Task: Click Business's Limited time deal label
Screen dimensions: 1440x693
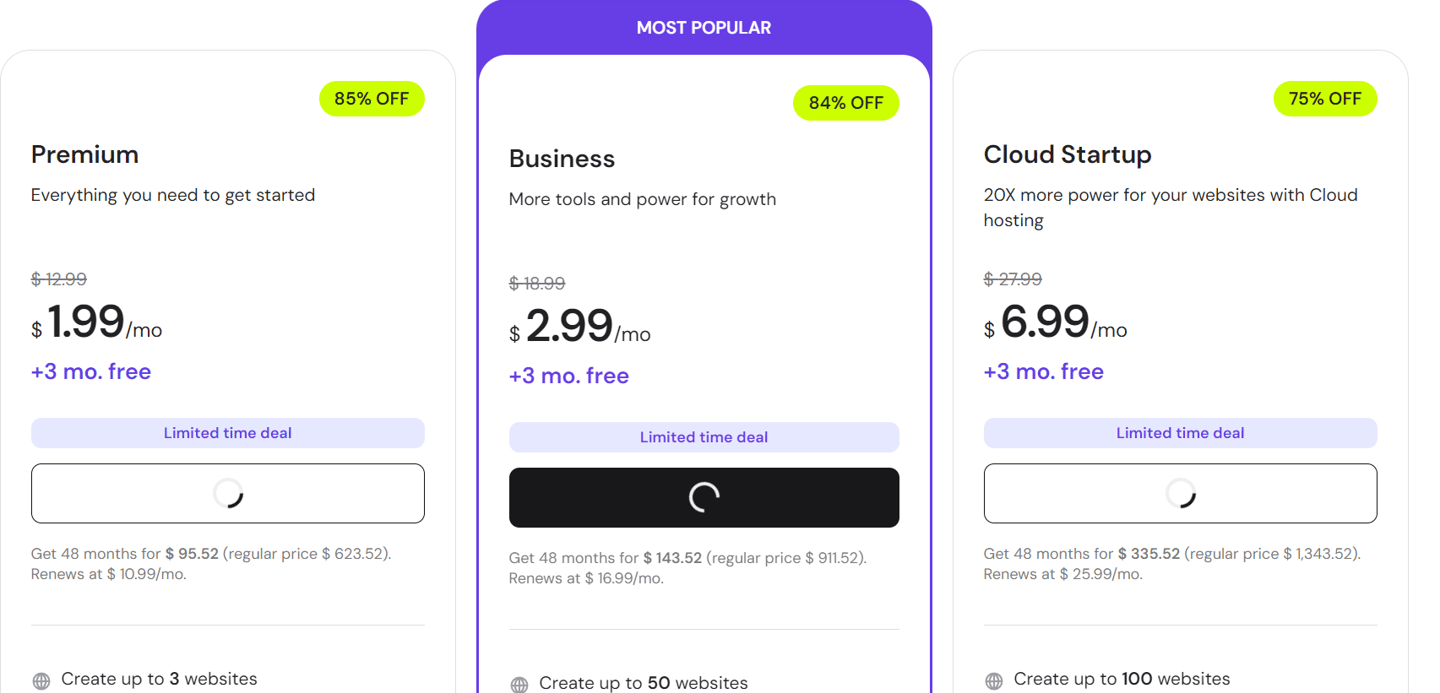Action: [x=704, y=437]
